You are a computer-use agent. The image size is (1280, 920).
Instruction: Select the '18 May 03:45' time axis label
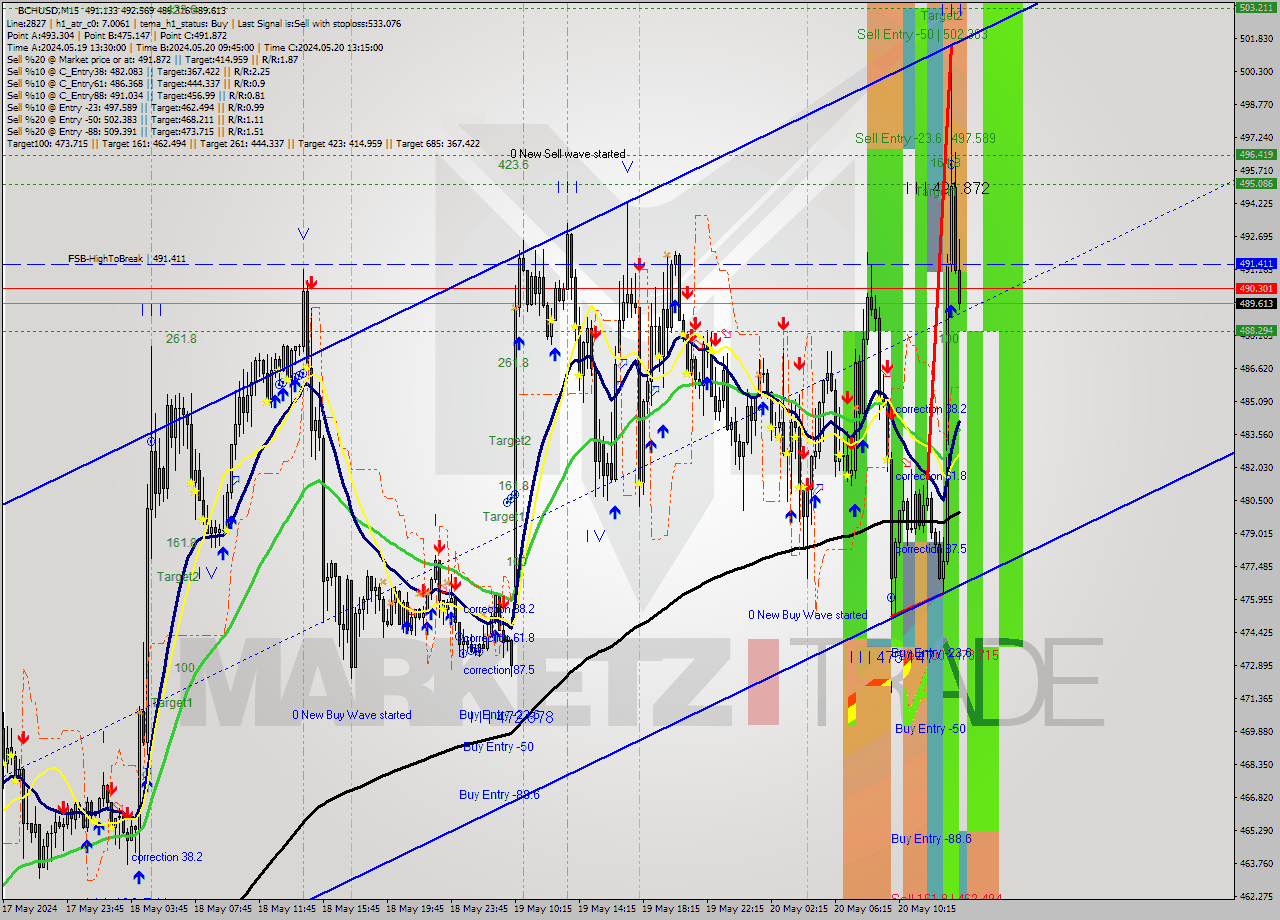[x=161, y=909]
